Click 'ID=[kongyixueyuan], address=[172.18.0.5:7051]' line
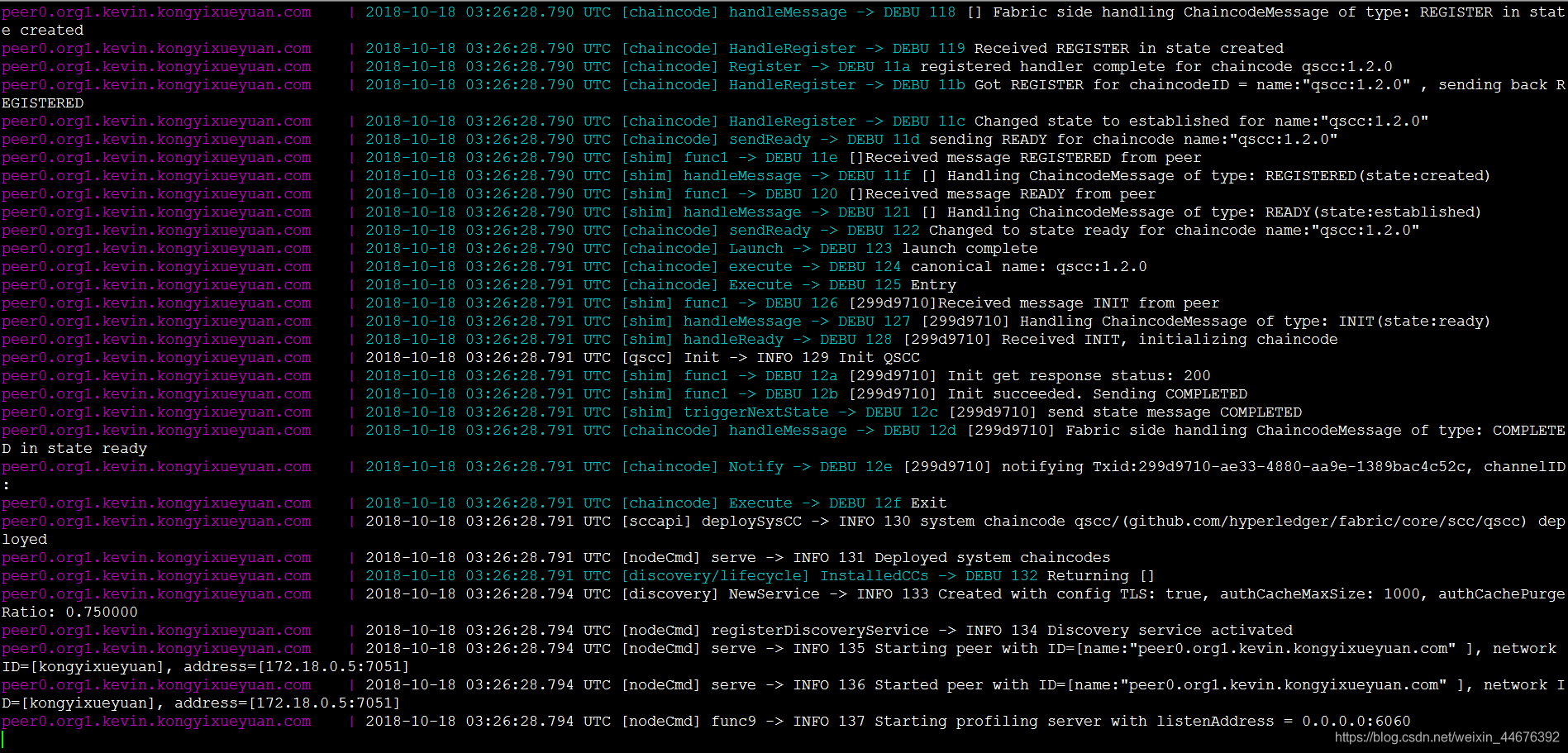 click(206, 667)
